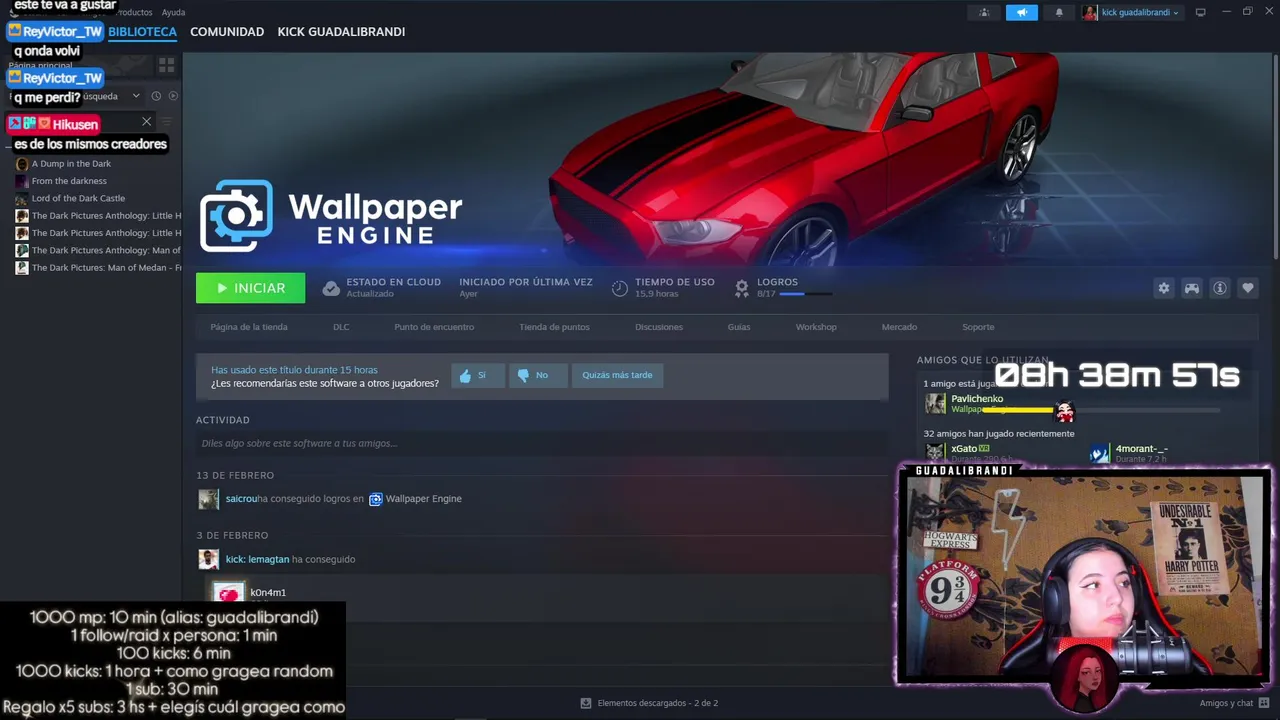Click the recent activity clock filter
The image size is (1280, 720).
tap(156, 96)
